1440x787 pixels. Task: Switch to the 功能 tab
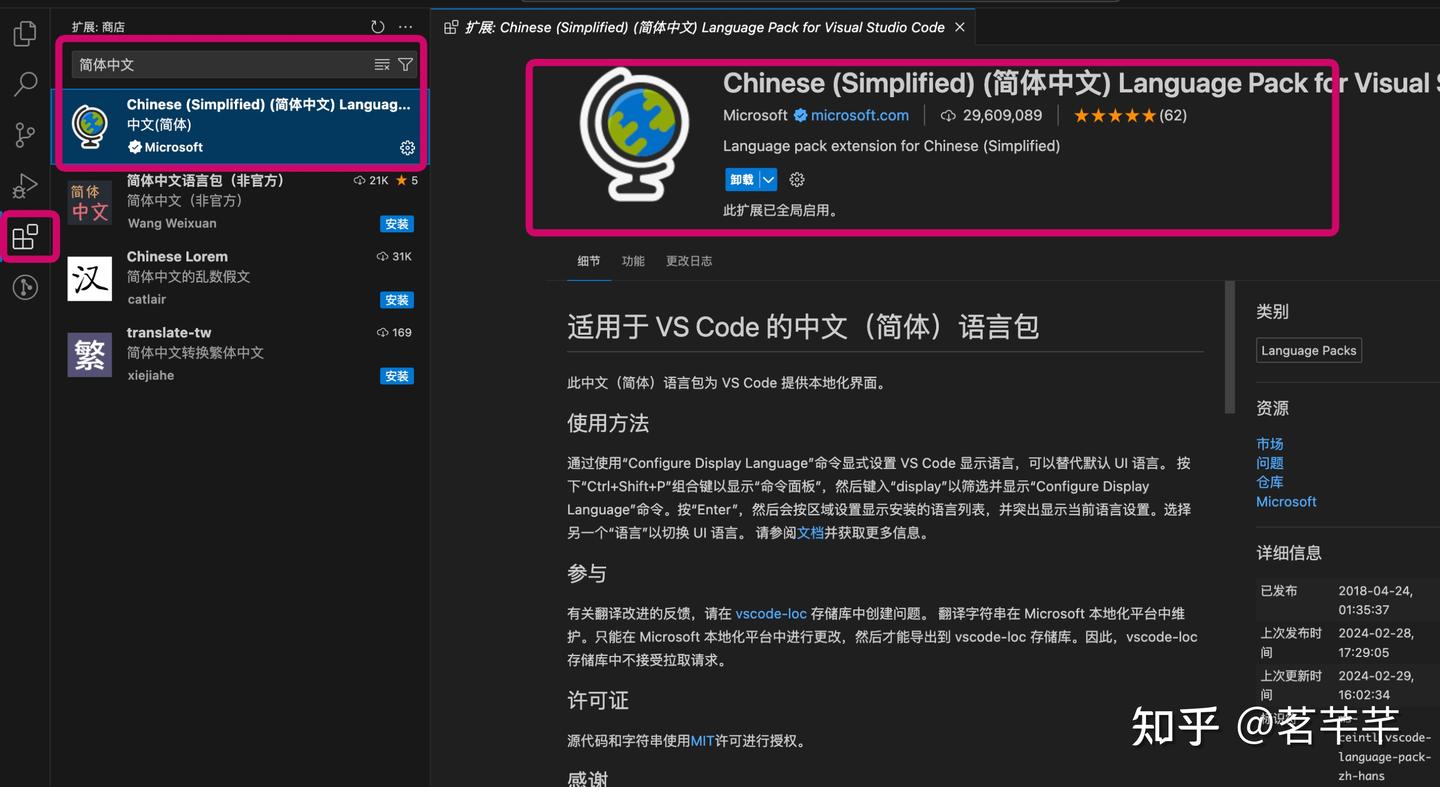coord(633,261)
